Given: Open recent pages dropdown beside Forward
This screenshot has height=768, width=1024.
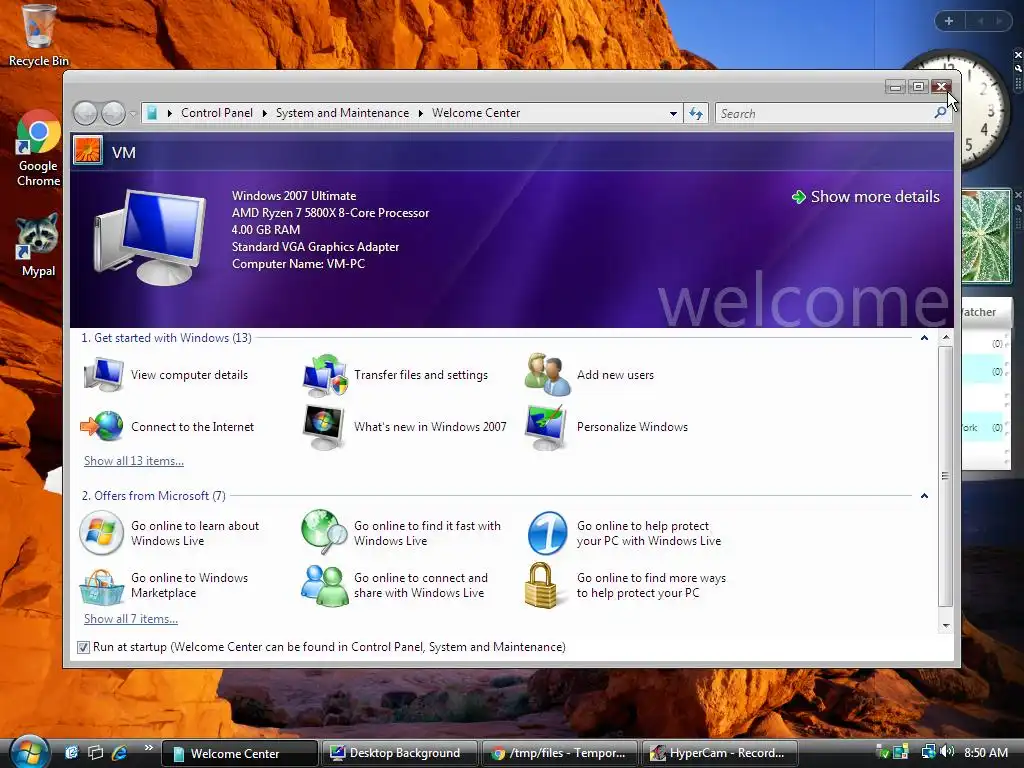Looking at the screenshot, I should (133, 114).
